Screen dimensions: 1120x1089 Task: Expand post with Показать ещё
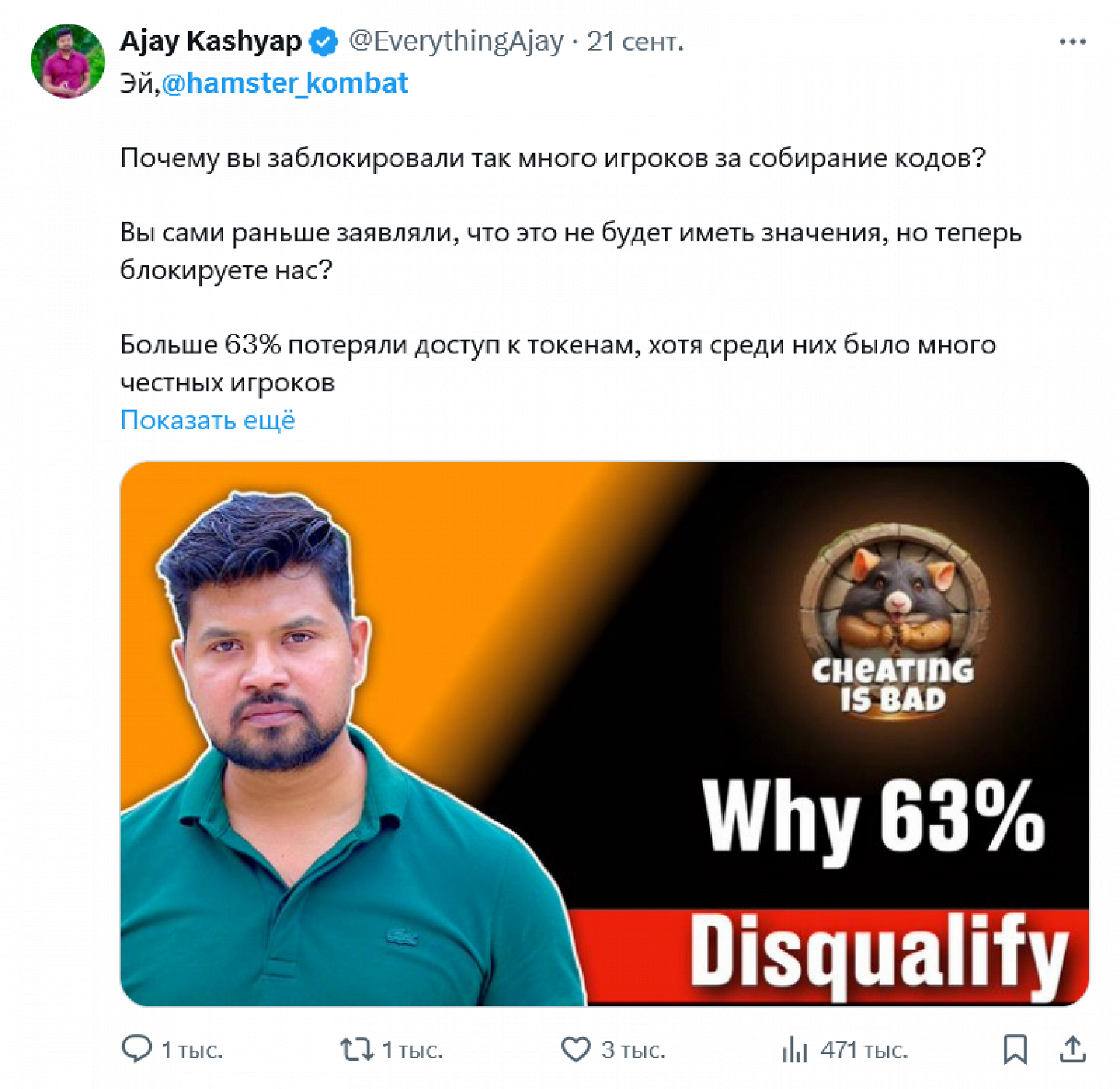point(208,420)
